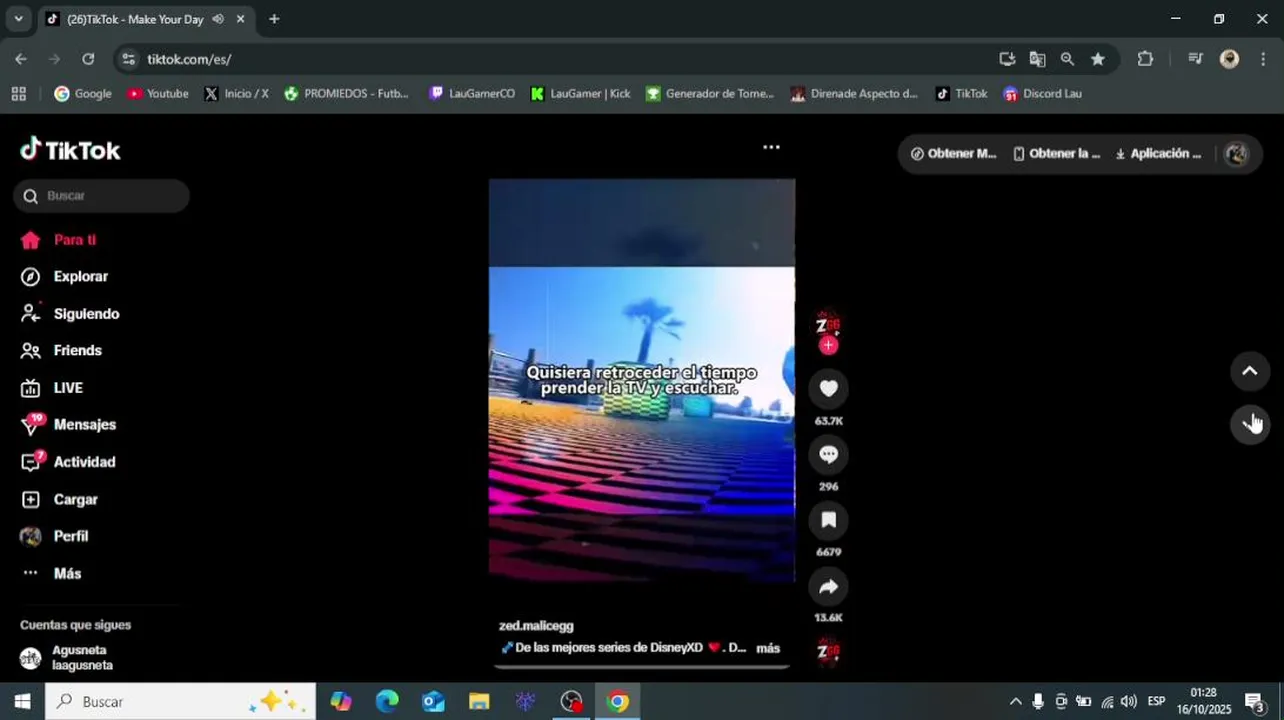The width and height of the screenshot is (1284, 720).
Task: Pause the playing video
Action: (x=642, y=380)
